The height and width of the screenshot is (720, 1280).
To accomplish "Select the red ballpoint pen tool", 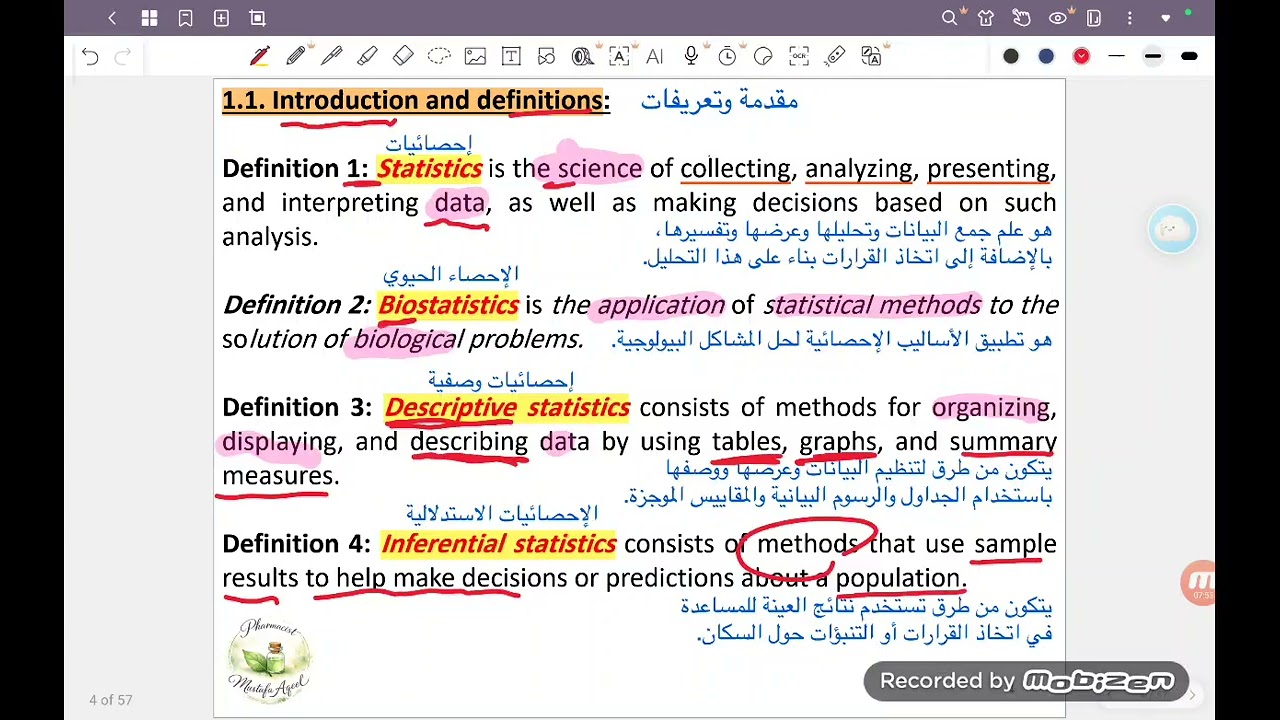I will 259,56.
